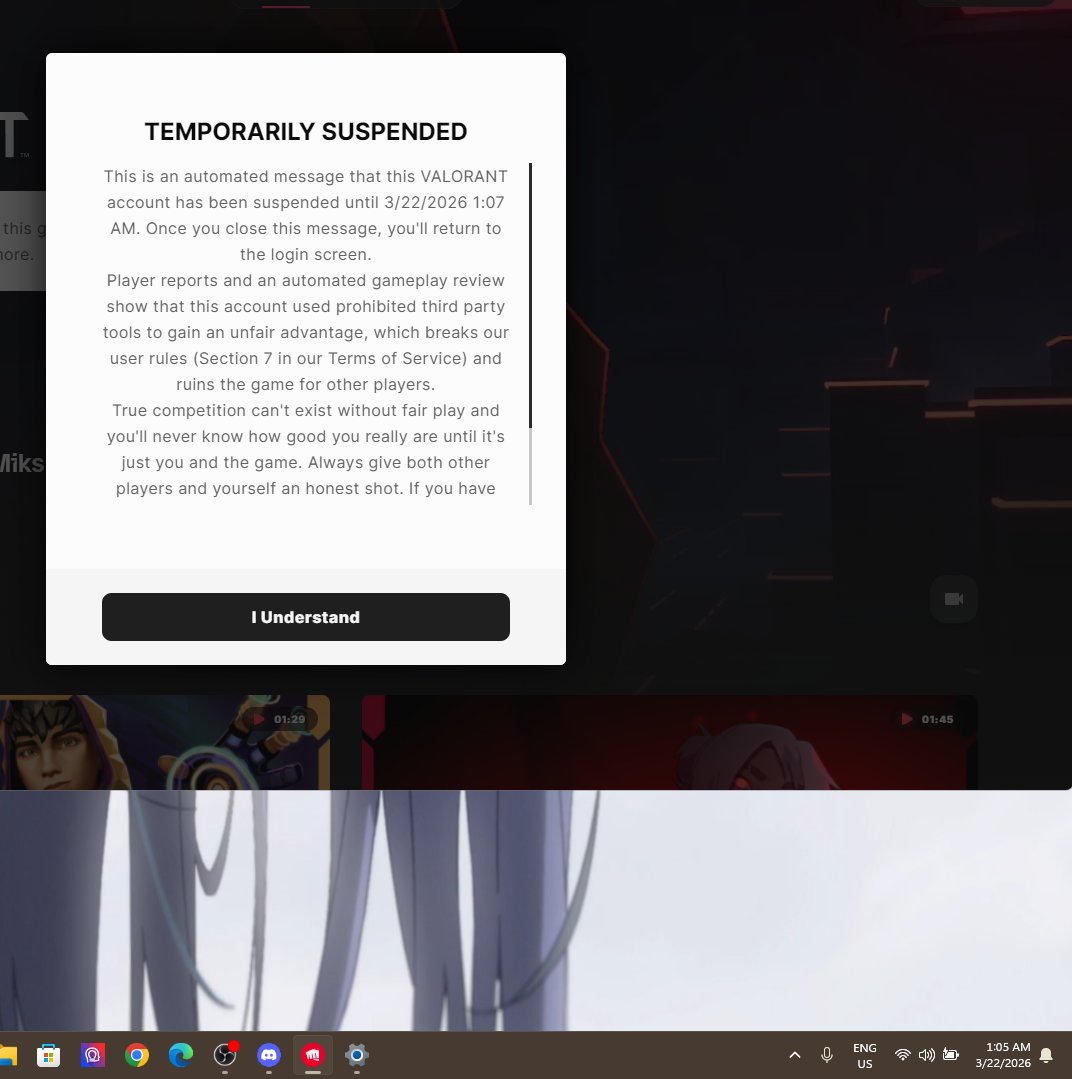Click the Riot Client taskbar icon
This screenshot has height=1079, width=1072.
(312, 1055)
